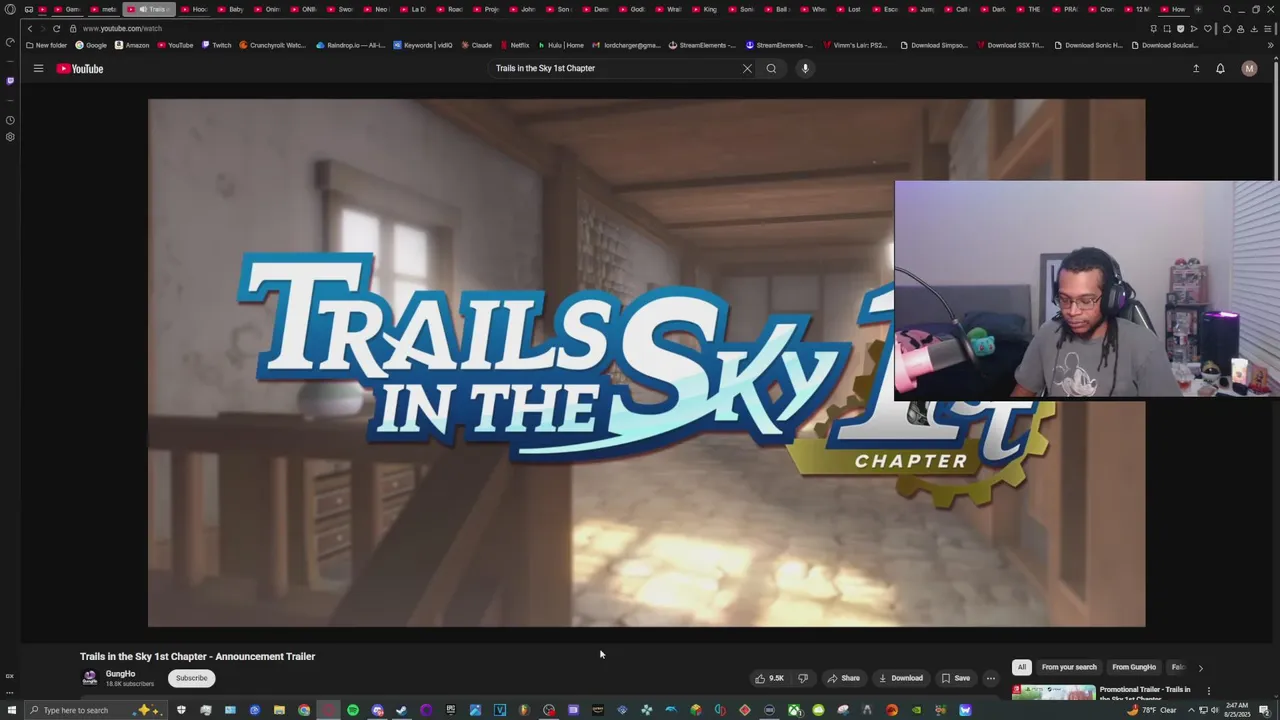This screenshot has height=720, width=1280.
Task: Clear the search query with the X
Action: coord(747,68)
